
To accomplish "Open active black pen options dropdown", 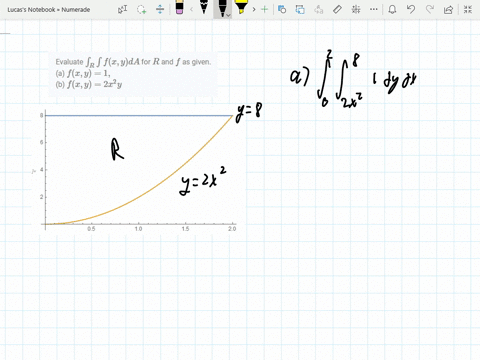I will pyautogui.click(x=228, y=15).
